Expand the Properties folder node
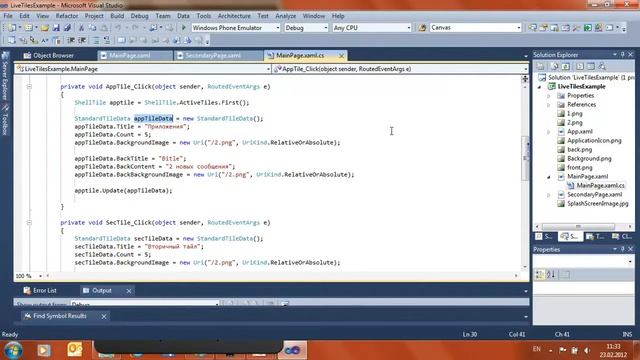Screen dimensions: 640x360 tap(549, 96)
